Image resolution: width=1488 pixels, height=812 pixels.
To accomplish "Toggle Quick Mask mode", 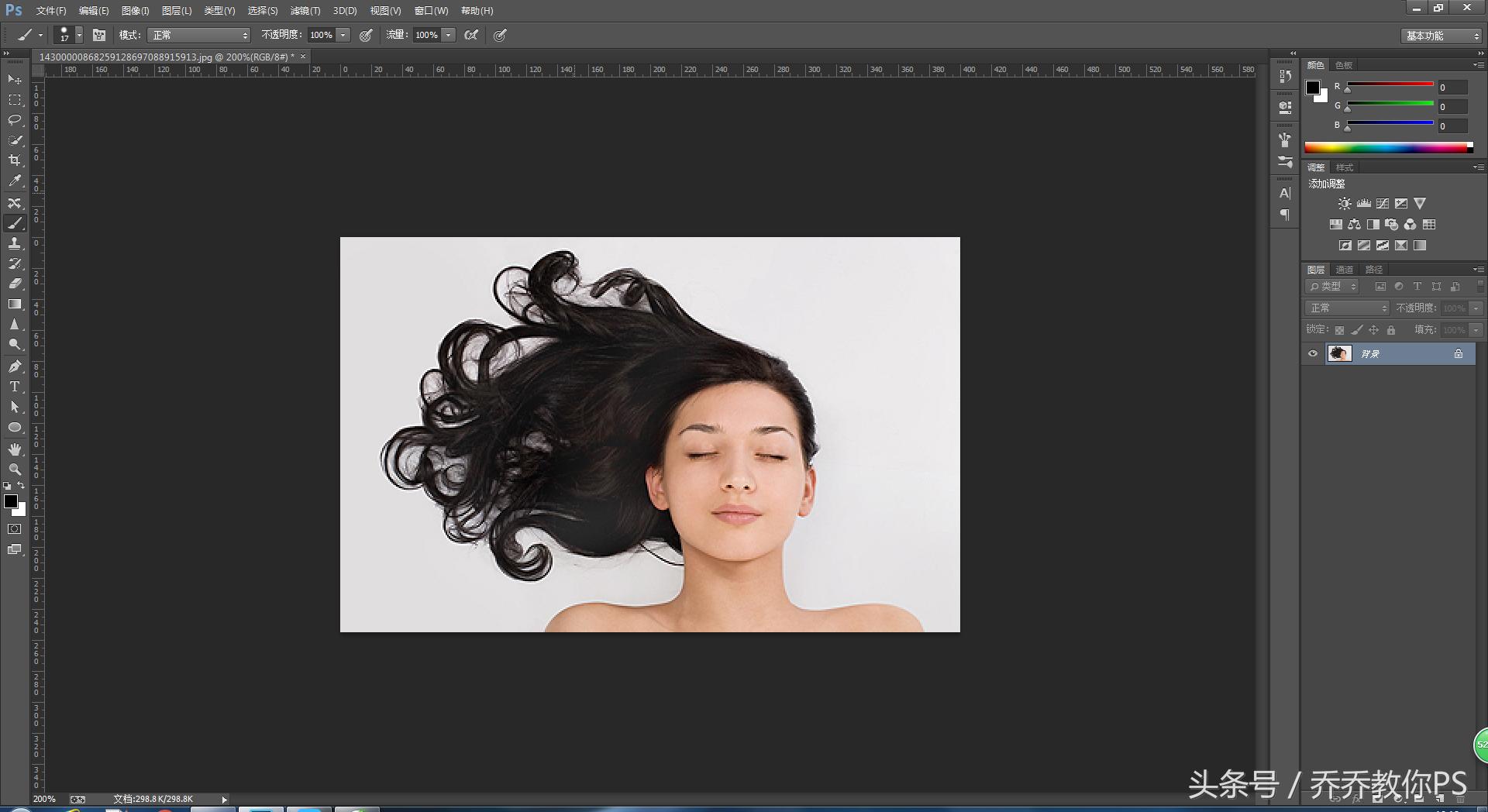I will [x=15, y=529].
